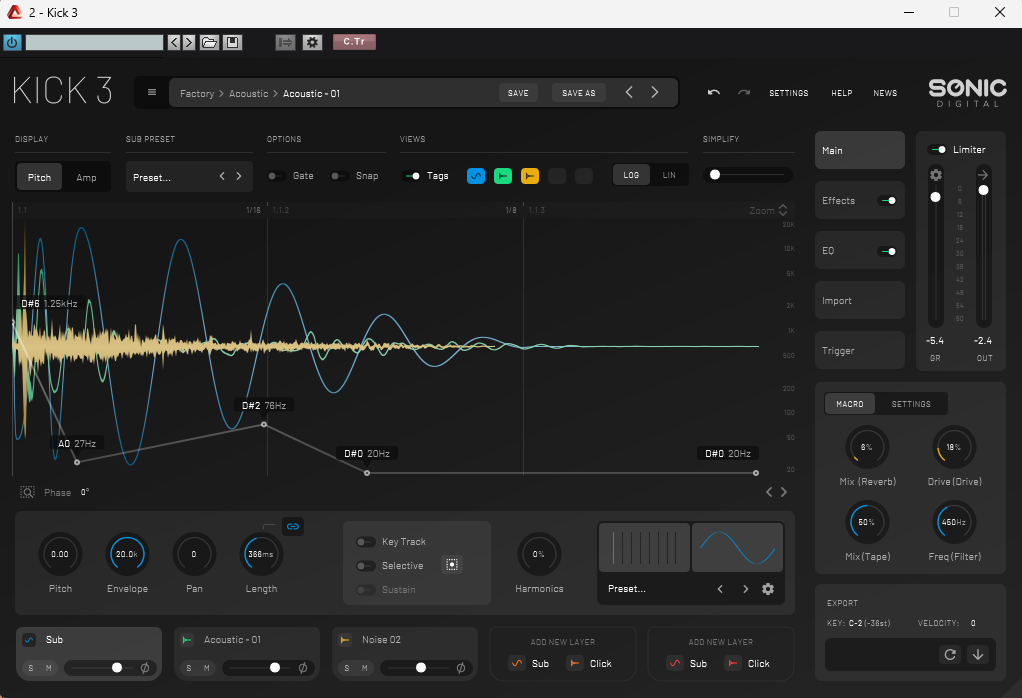Open the waveform preset gear icon
Viewport: 1022px width, 698px height.
(768, 589)
